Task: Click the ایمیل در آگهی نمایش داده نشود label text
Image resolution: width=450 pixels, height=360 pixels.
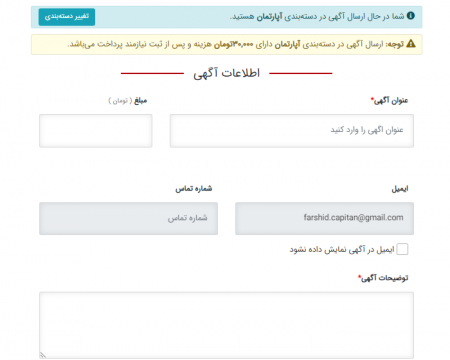Action: (x=342, y=249)
